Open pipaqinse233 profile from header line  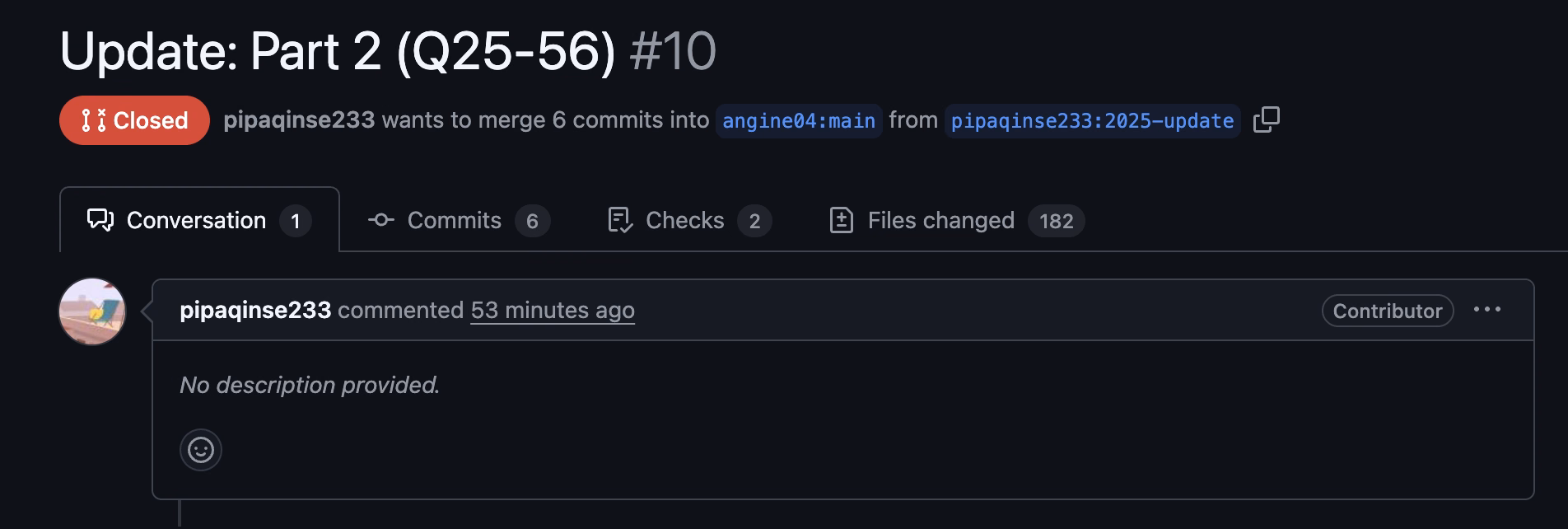pyautogui.click(x=299, y=120)
